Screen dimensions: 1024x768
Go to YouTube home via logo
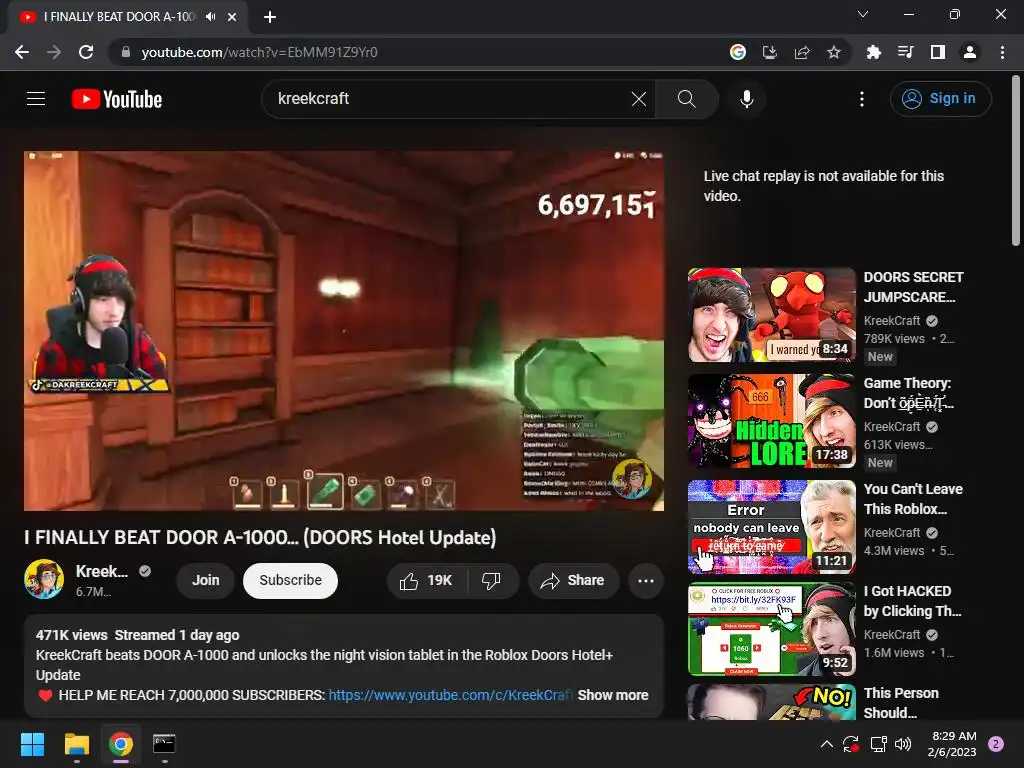pos(117,99)
